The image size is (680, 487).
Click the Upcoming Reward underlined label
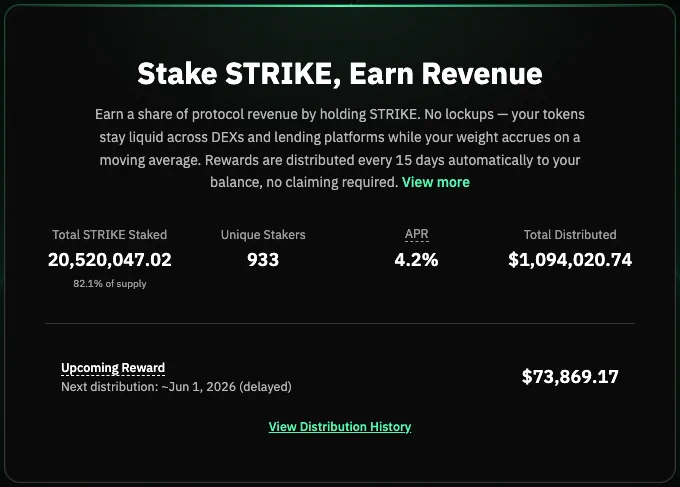113,368
